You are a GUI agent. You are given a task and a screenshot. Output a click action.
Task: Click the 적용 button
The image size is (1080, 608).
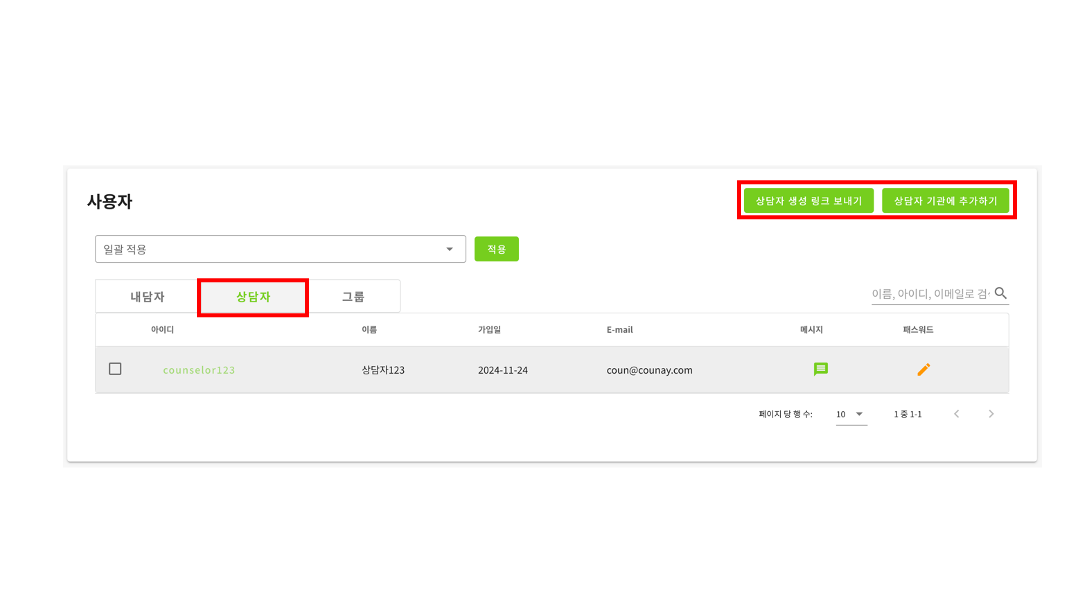[497, 249]
